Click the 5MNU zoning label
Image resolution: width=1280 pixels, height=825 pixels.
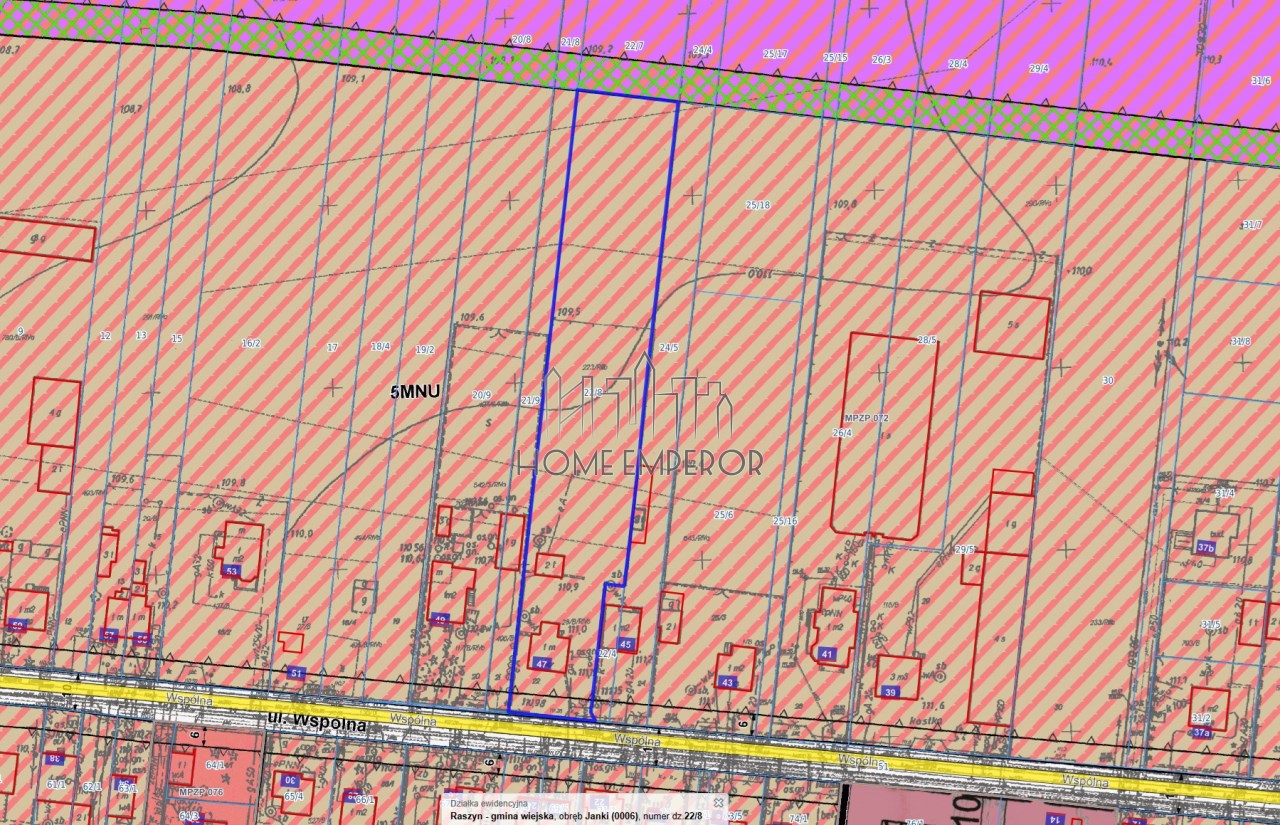coord(415,393)
